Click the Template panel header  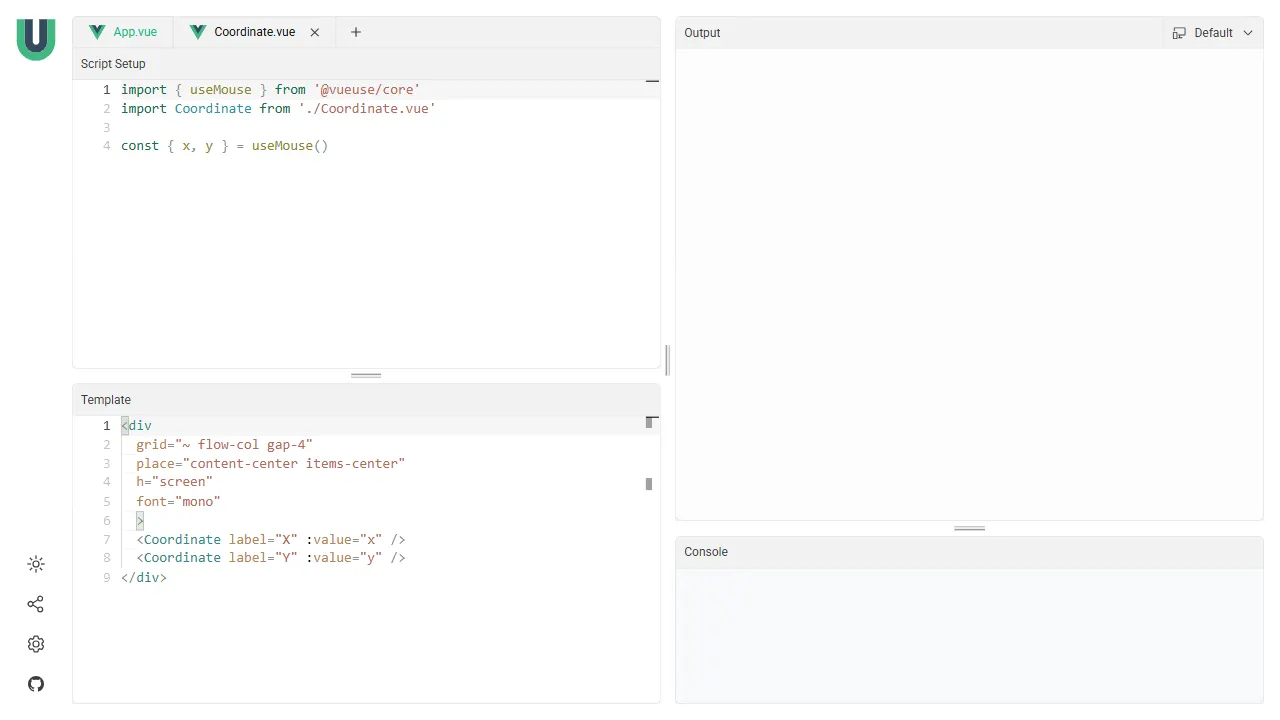coord(366,400)
